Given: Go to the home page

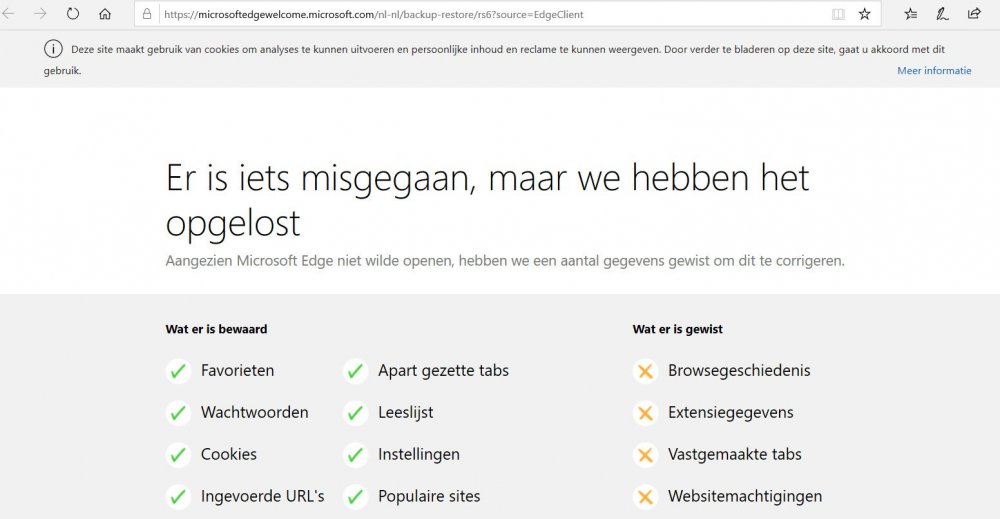Looking at the screenshot, I should (105, 14).
